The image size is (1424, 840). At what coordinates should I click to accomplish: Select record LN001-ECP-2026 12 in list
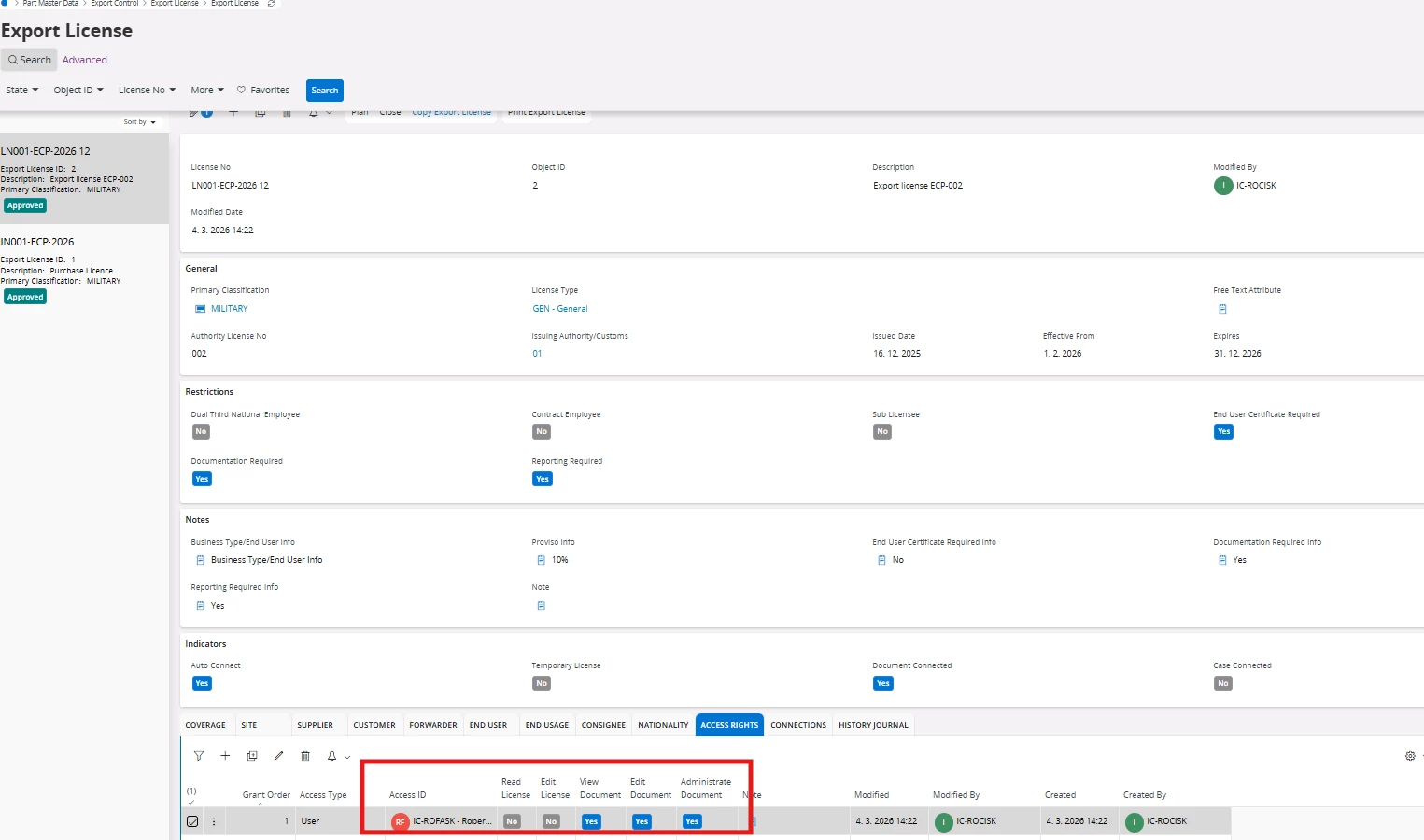tap(84, 178)
